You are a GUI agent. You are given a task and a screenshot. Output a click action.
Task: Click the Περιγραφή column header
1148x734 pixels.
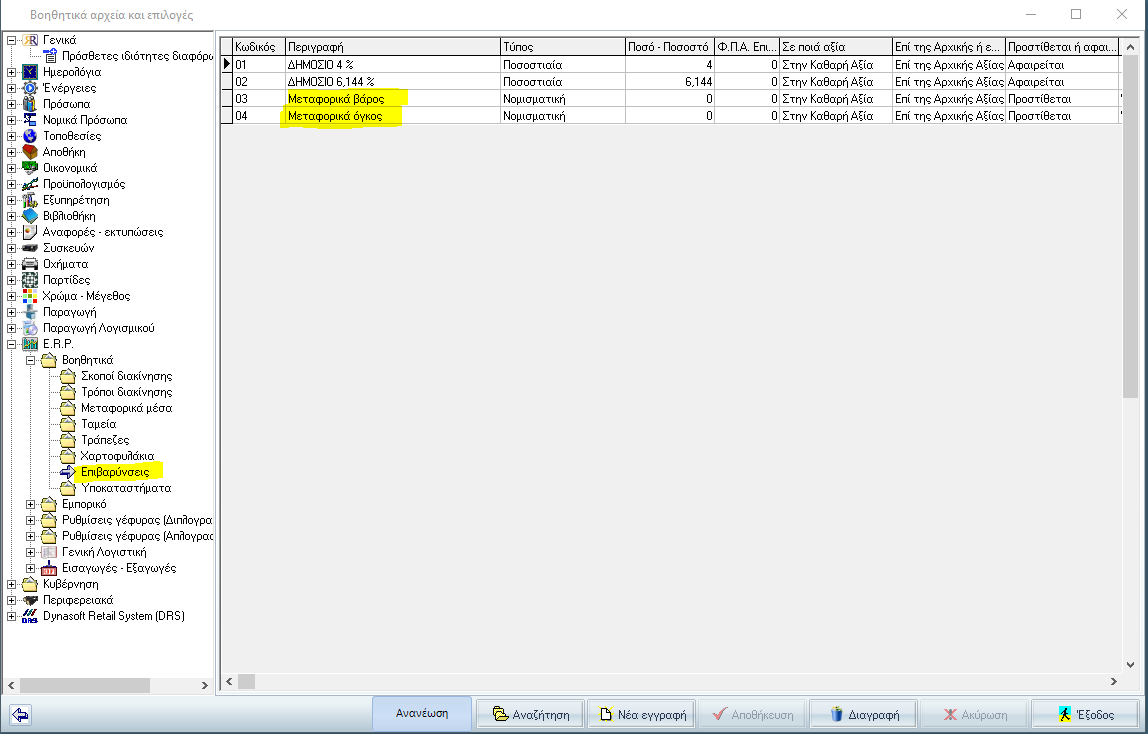(393, 47)
